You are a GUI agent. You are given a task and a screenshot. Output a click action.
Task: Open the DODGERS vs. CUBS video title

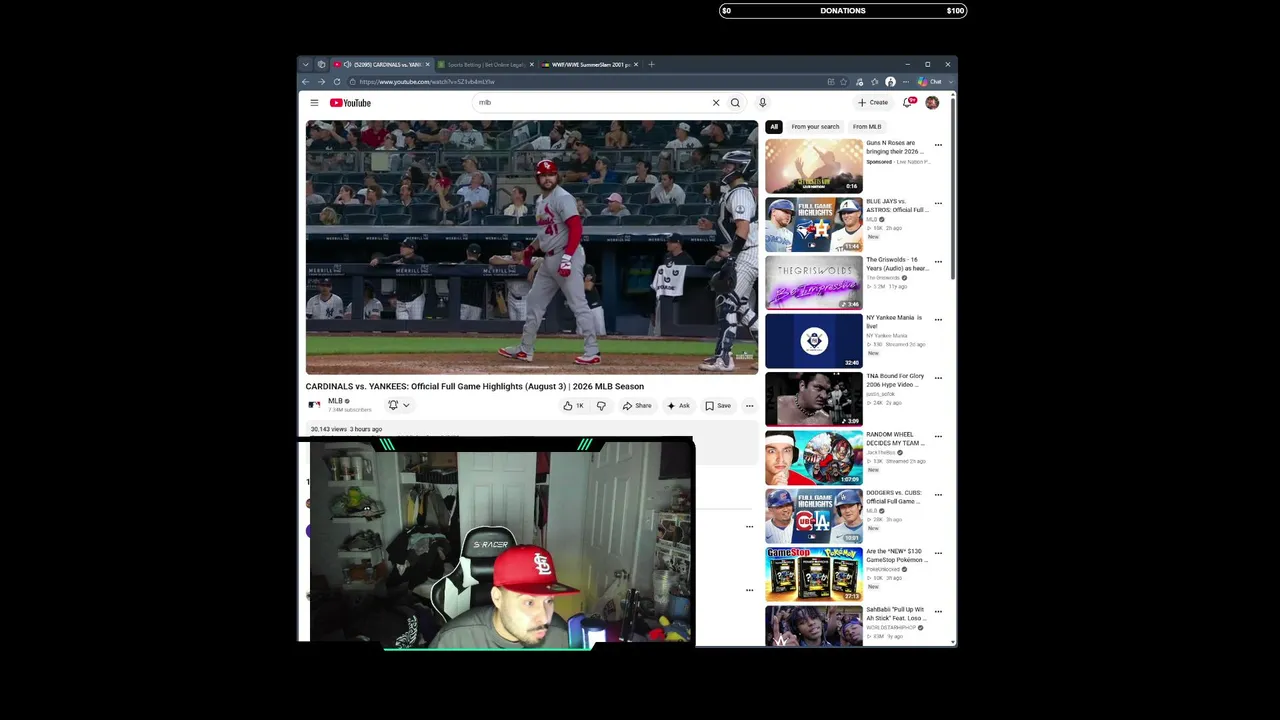coord(897,497)
